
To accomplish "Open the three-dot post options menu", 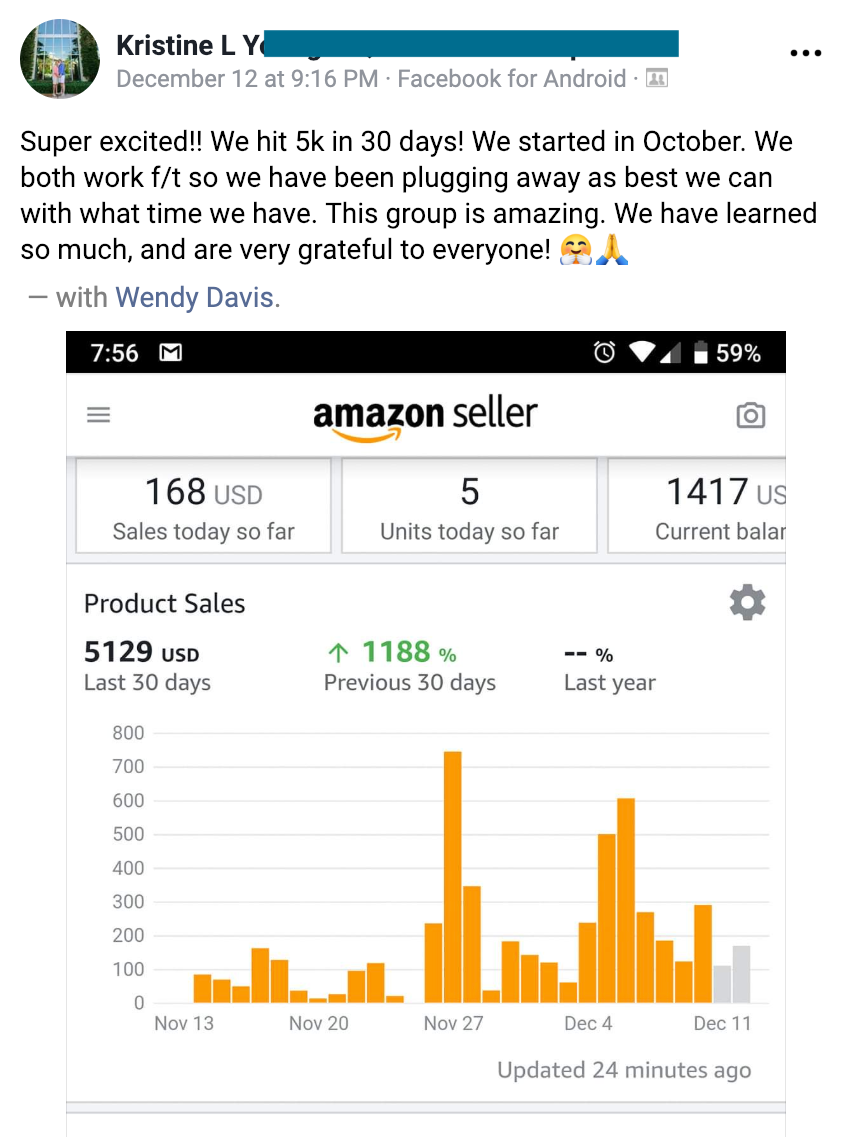I will point(806,53).
